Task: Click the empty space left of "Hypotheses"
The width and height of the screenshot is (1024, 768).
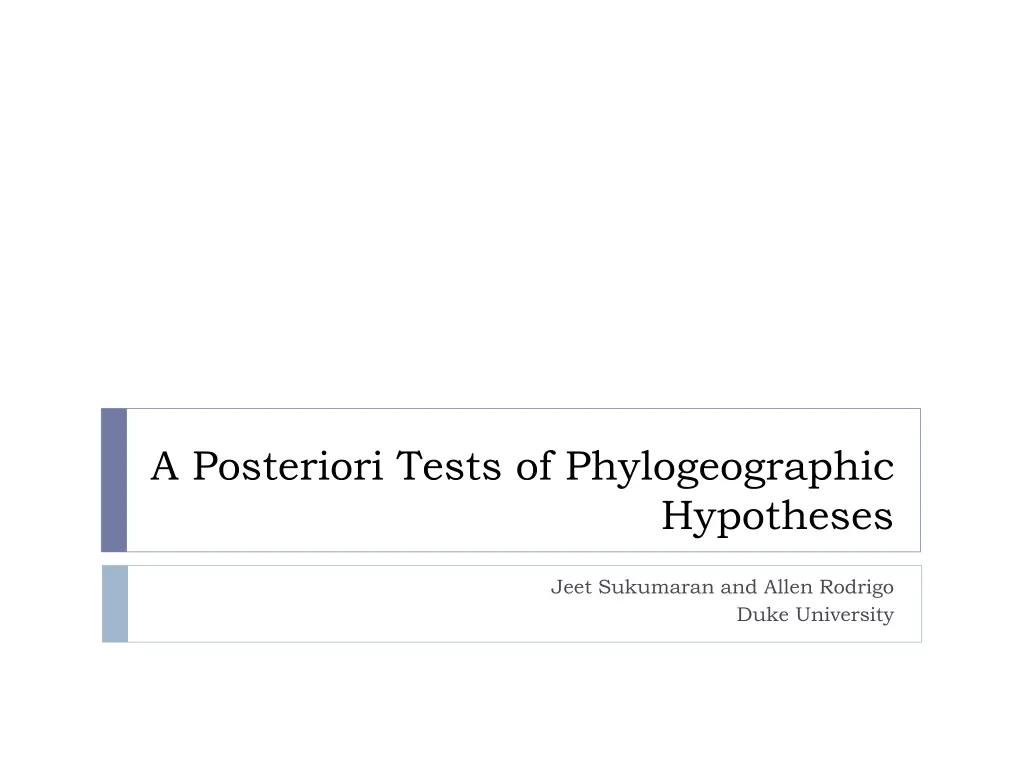Action: point(400,518)
